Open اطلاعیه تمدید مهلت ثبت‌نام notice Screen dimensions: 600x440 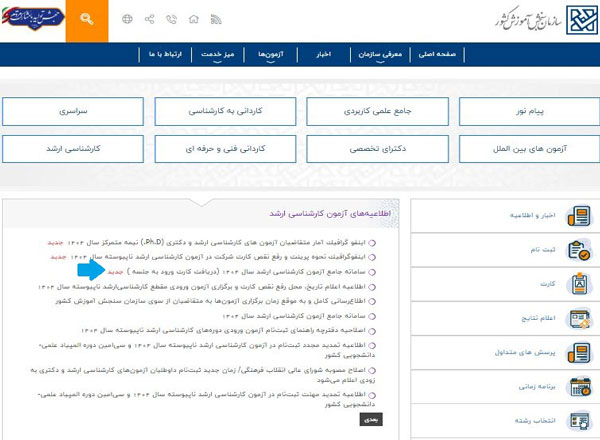(206, 399)
